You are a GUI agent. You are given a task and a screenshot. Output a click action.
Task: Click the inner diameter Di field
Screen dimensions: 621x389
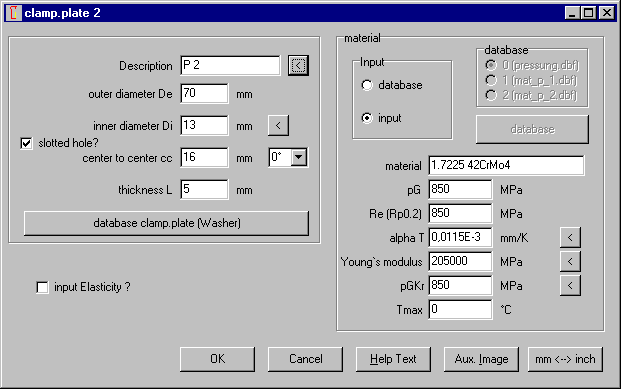[204, 126]
